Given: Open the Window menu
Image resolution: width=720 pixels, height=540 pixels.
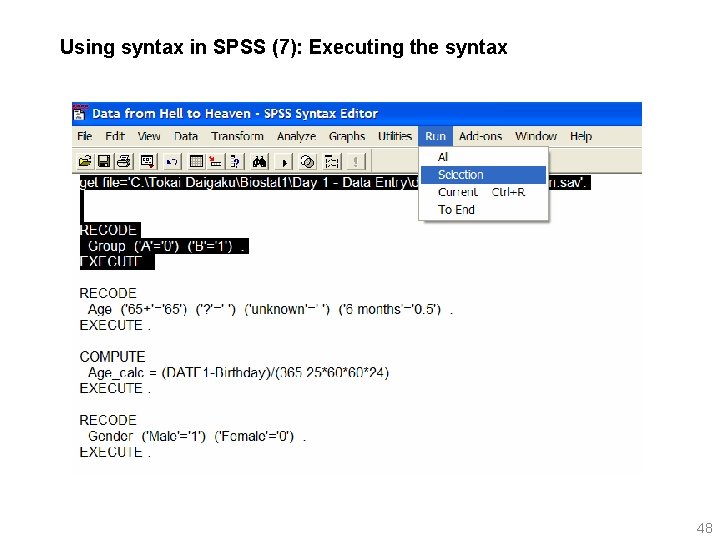Looking at the screenshot, I should (536, 136).
